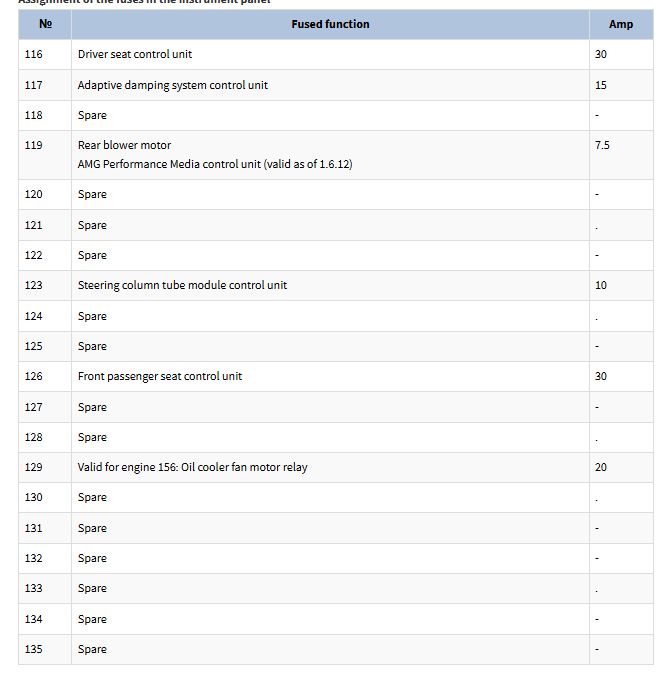Image resolution: width=663 pixels, height=676 pixels.
Task: Click 'Adaptive damping system control unit' text
Action: pyautogui.click(x=172, y=85)
